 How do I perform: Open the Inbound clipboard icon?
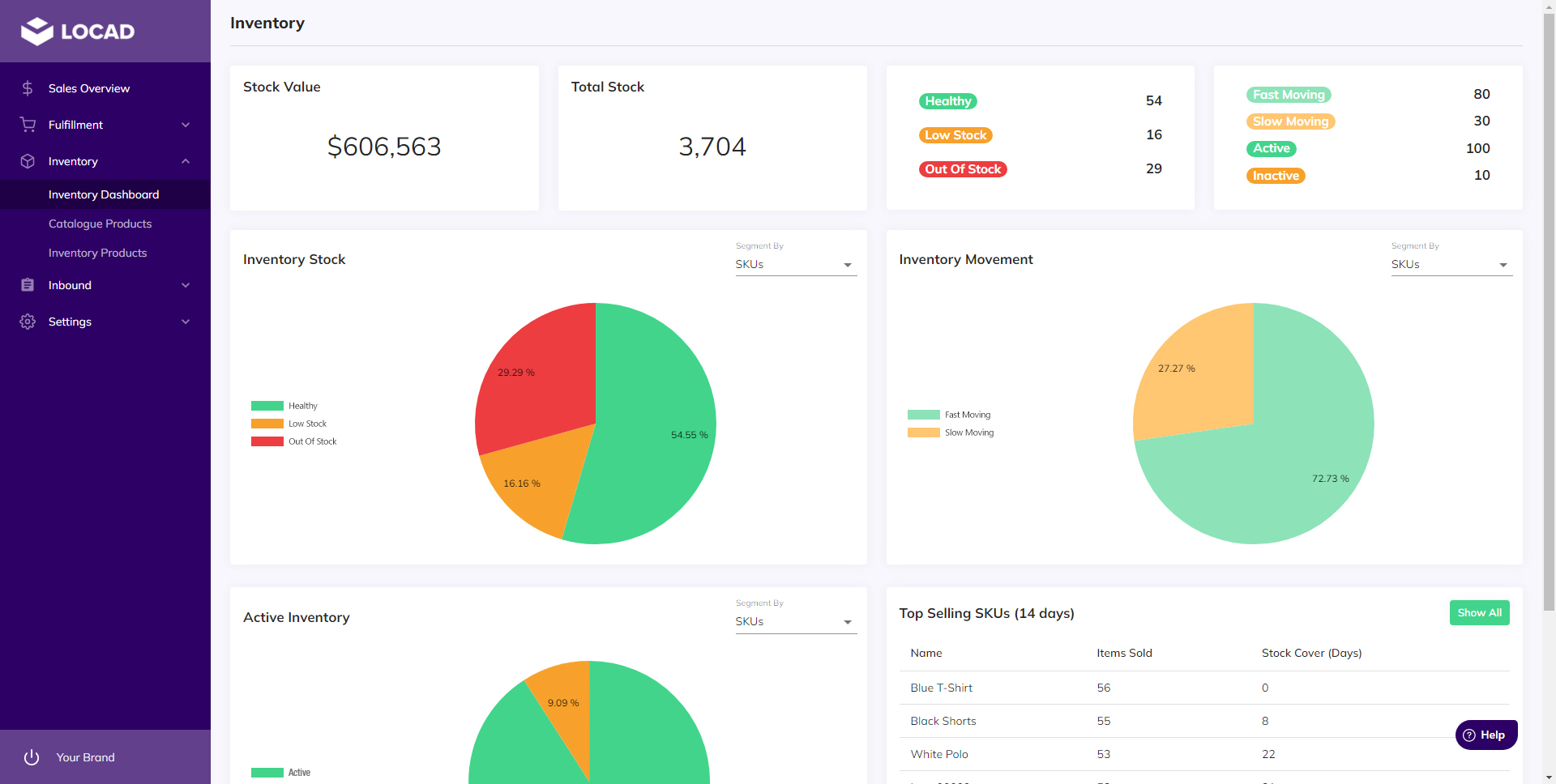coord(27,285)
